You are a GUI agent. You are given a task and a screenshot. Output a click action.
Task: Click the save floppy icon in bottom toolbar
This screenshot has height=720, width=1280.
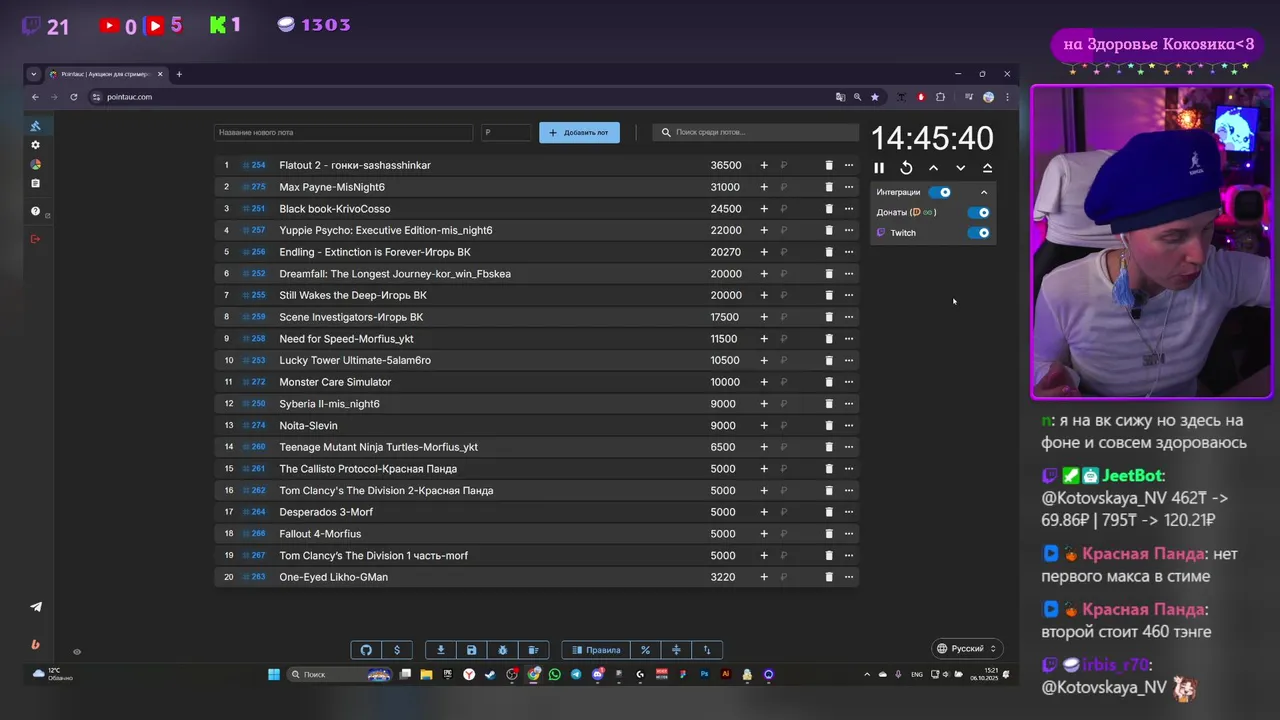coord(472,650)
